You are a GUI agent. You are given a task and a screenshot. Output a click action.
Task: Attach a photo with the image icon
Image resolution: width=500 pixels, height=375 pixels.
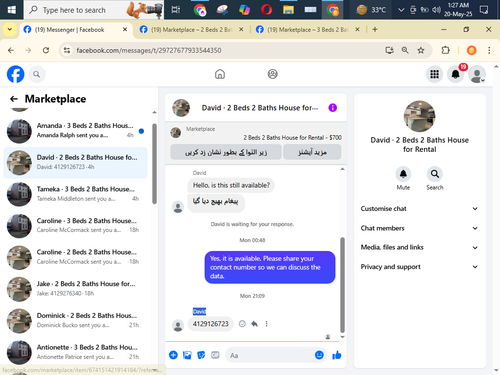(x=187, y=355)
